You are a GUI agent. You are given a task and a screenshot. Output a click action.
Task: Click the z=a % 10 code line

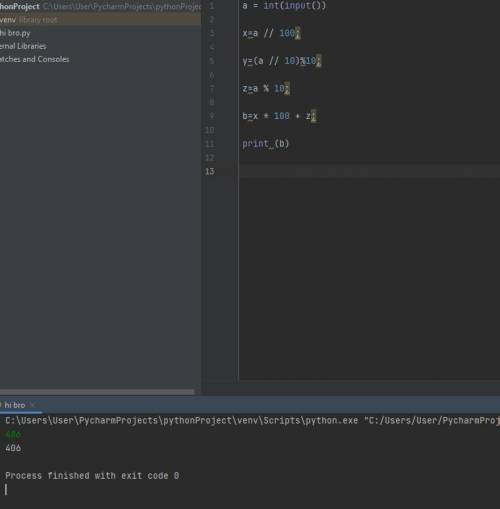pyautogui.click(x=266, y=89)
